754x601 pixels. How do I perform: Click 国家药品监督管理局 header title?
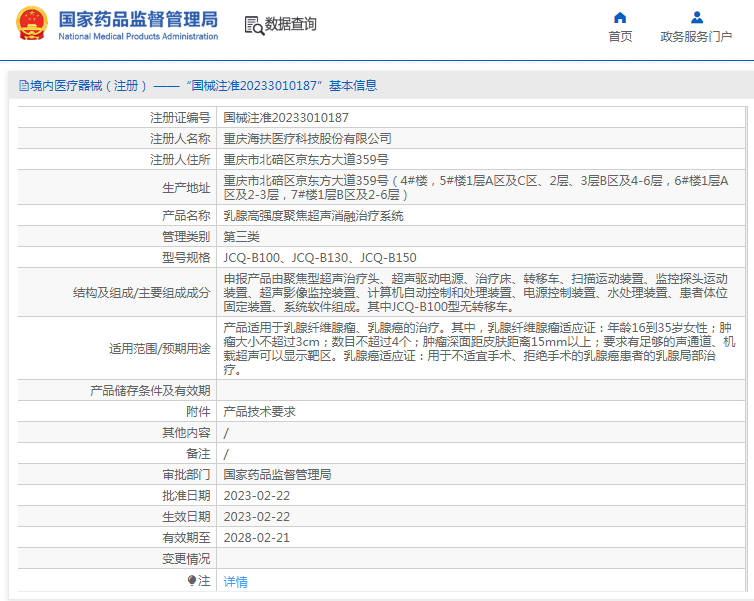[x=138, y=19]
